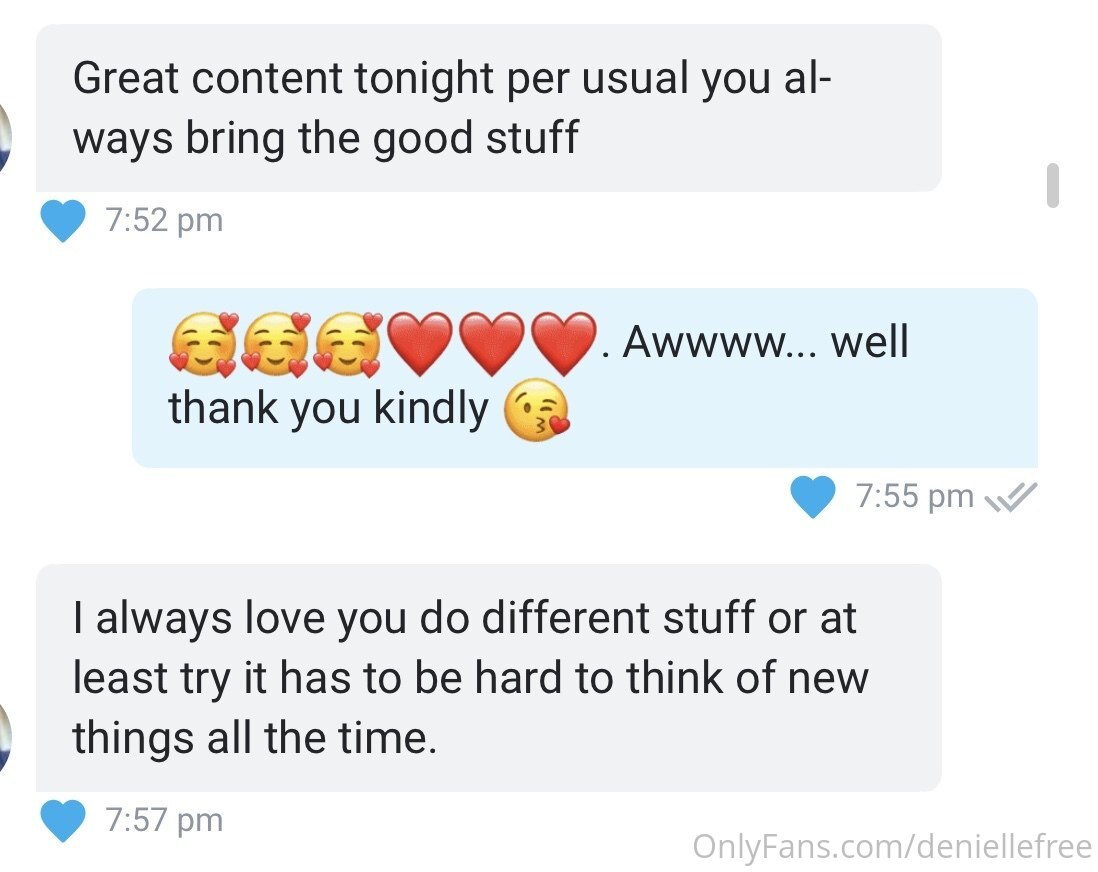Image resolution: width=1098 pixels, height=872 pixels.
Task: Click the first smiling hearts emoji
Action: tap(204, 344)
